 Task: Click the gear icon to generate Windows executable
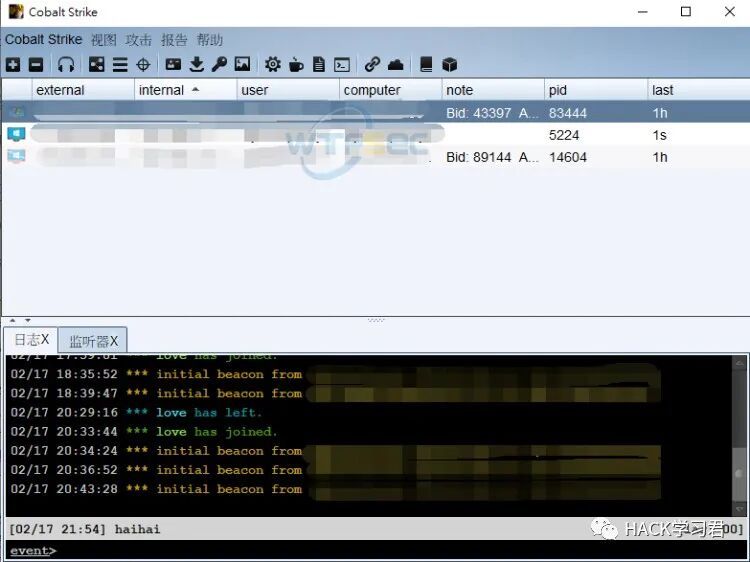click(273, 64)
